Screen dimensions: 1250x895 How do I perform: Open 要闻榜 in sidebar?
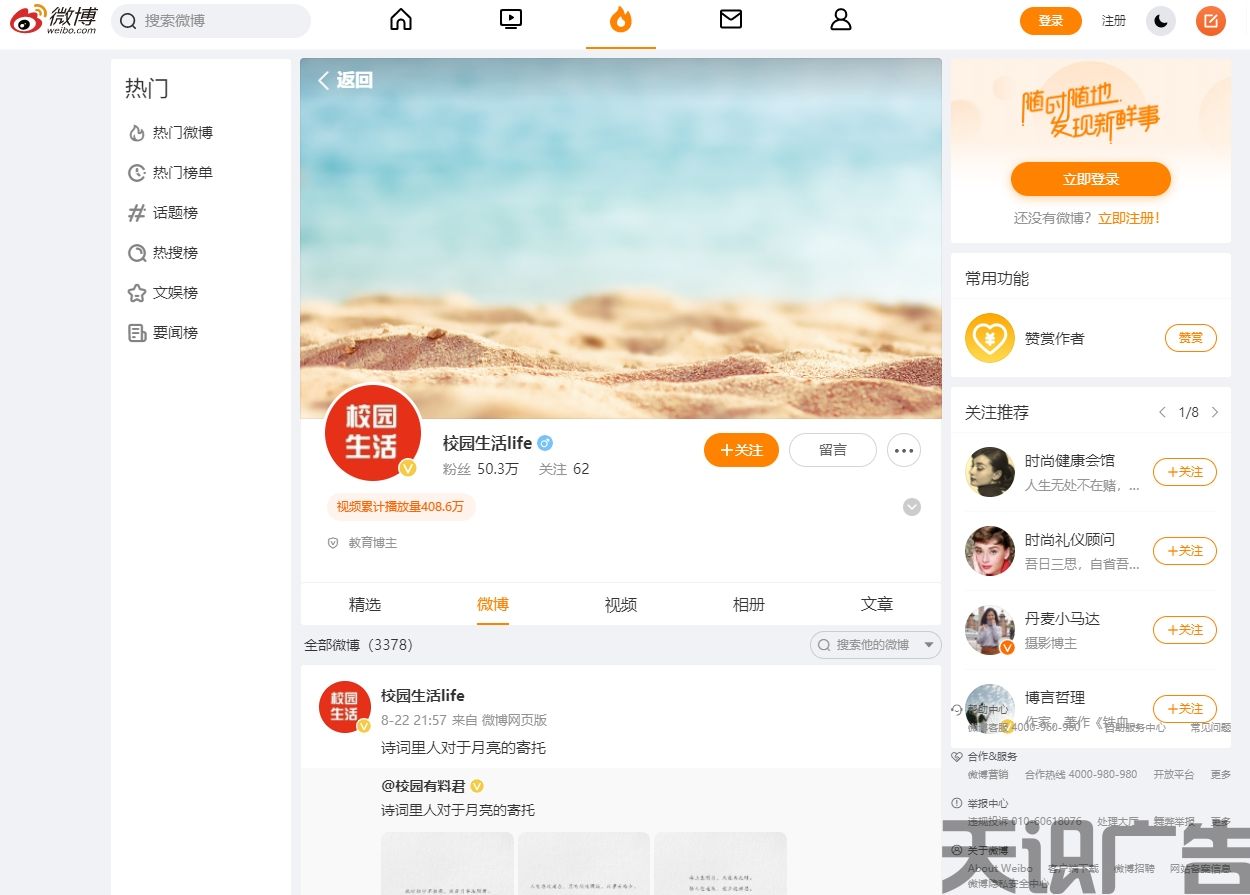pos(163,333)
